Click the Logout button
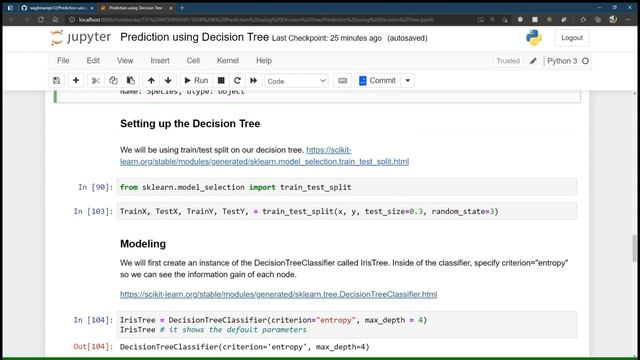 click(x=572, y=38)
